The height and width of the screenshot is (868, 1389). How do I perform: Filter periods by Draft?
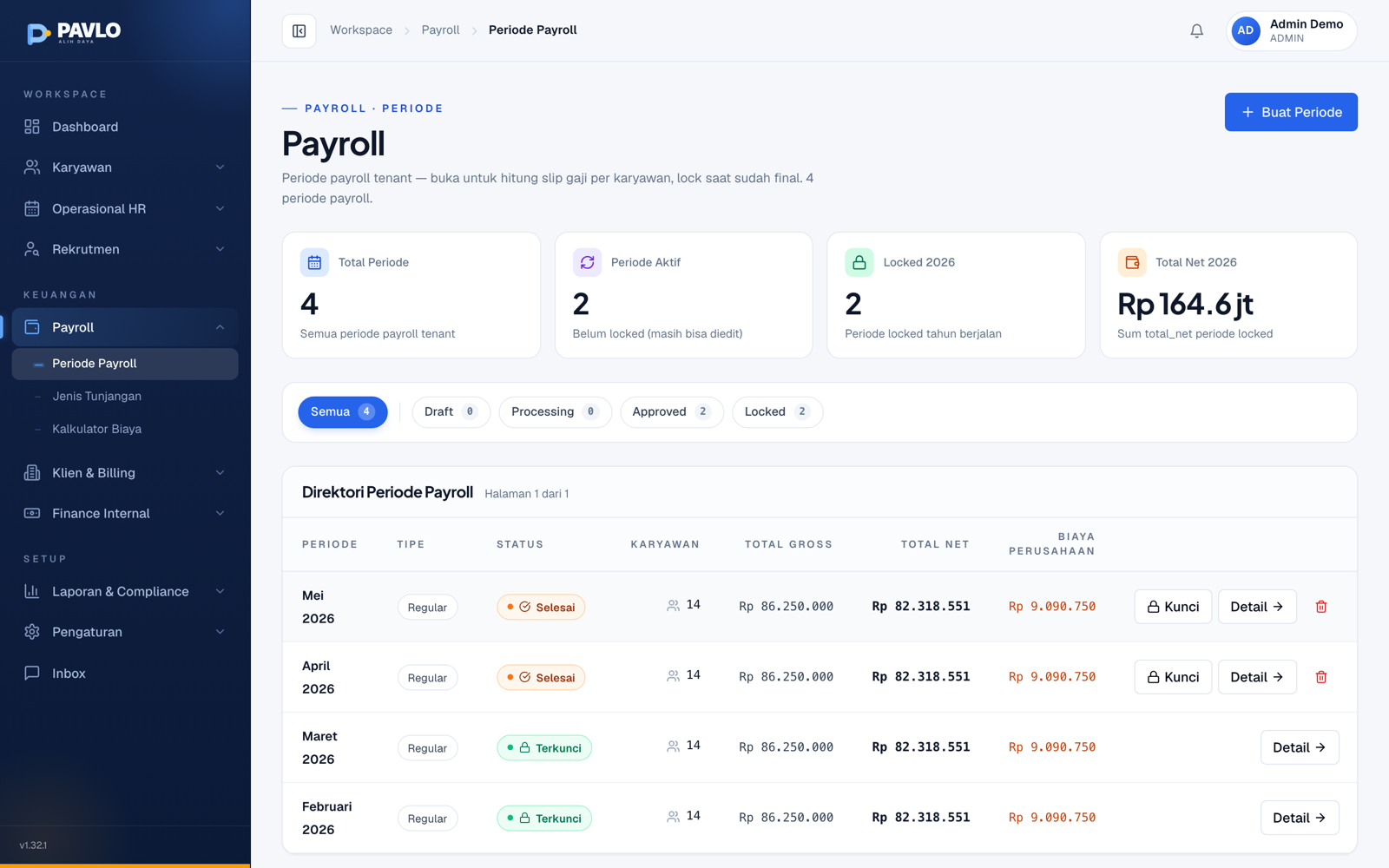tap(451, 412)
